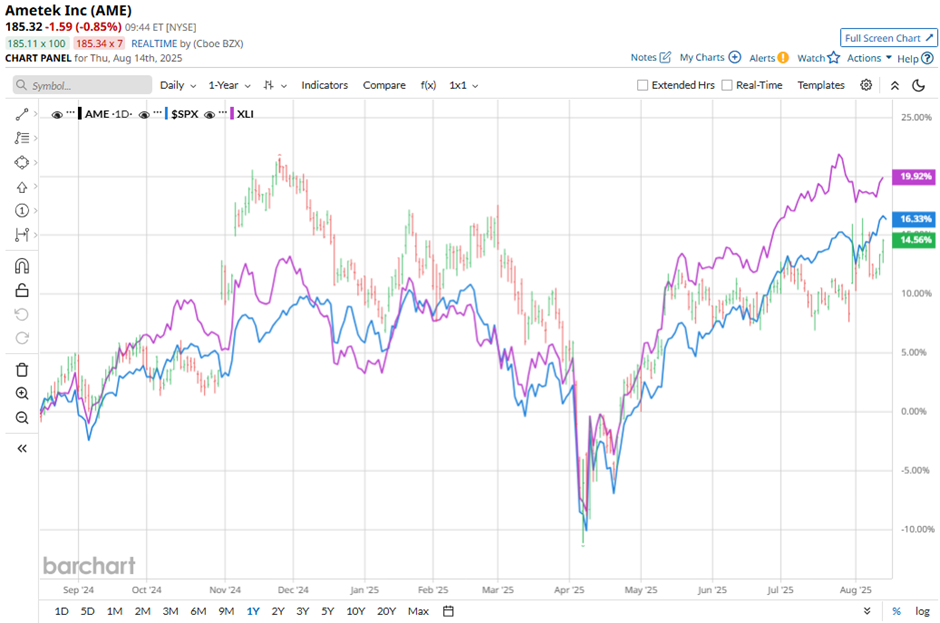Click the My Charts plus icon
940x623 pixels.
(734, 58)
